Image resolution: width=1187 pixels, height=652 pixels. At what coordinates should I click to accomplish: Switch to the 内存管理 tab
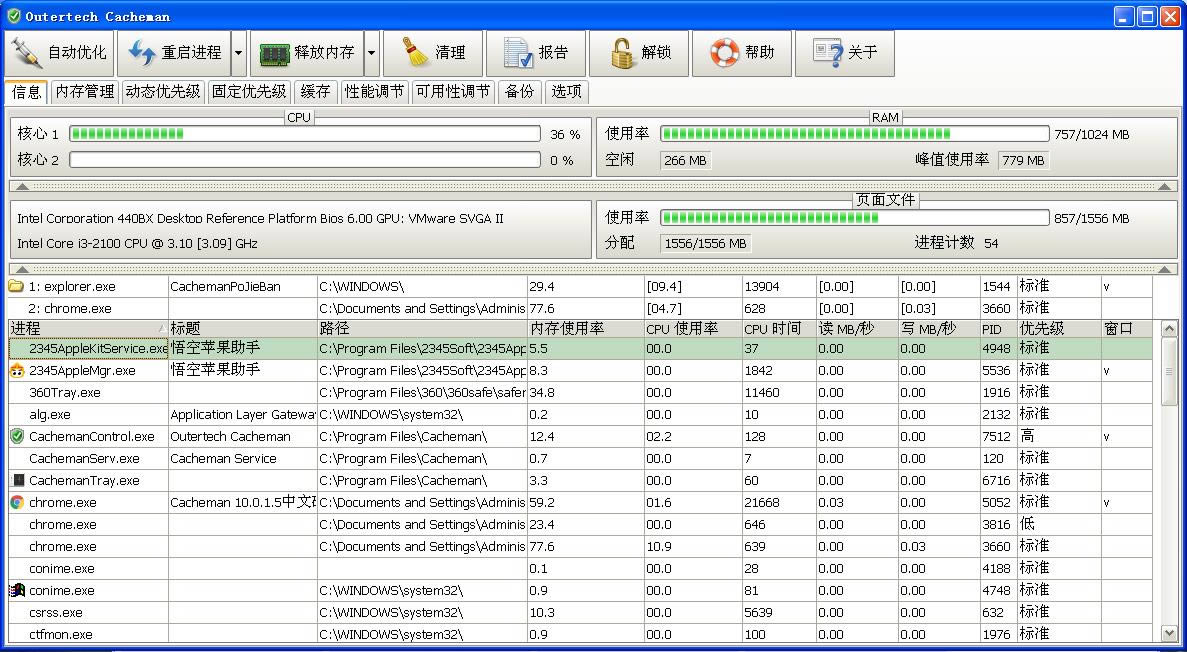(x=85, y=92)
